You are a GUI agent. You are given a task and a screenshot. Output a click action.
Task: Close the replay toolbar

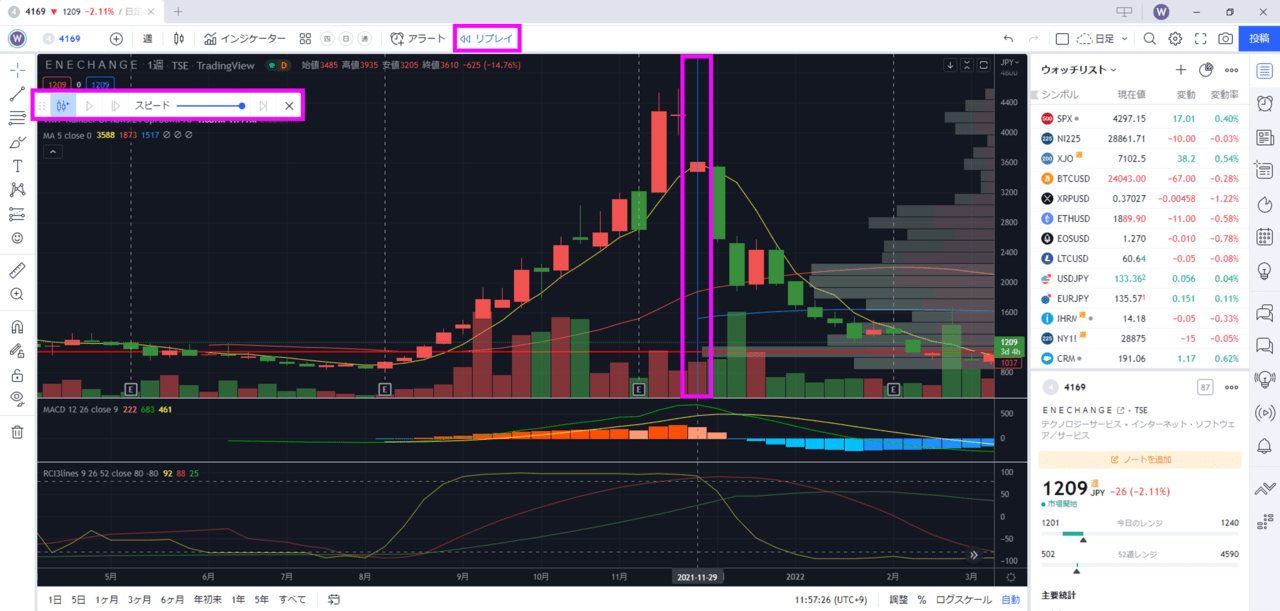(289, 105)
